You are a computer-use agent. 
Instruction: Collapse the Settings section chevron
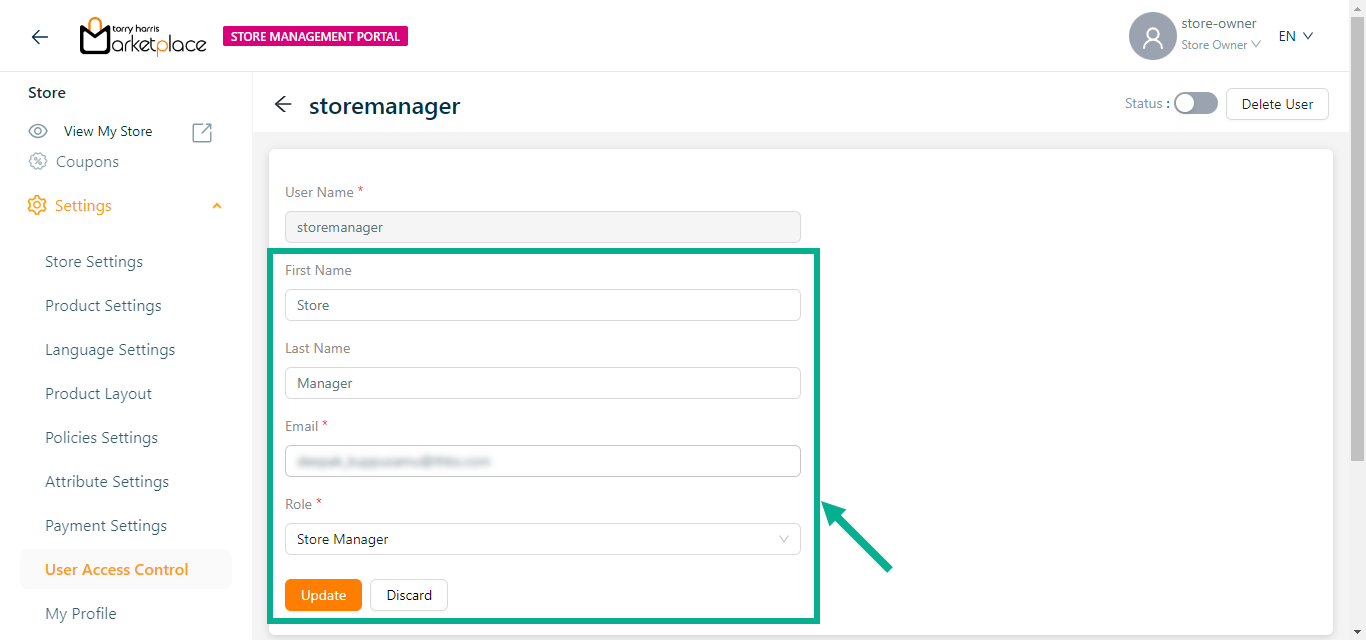(x=217, y=206)
